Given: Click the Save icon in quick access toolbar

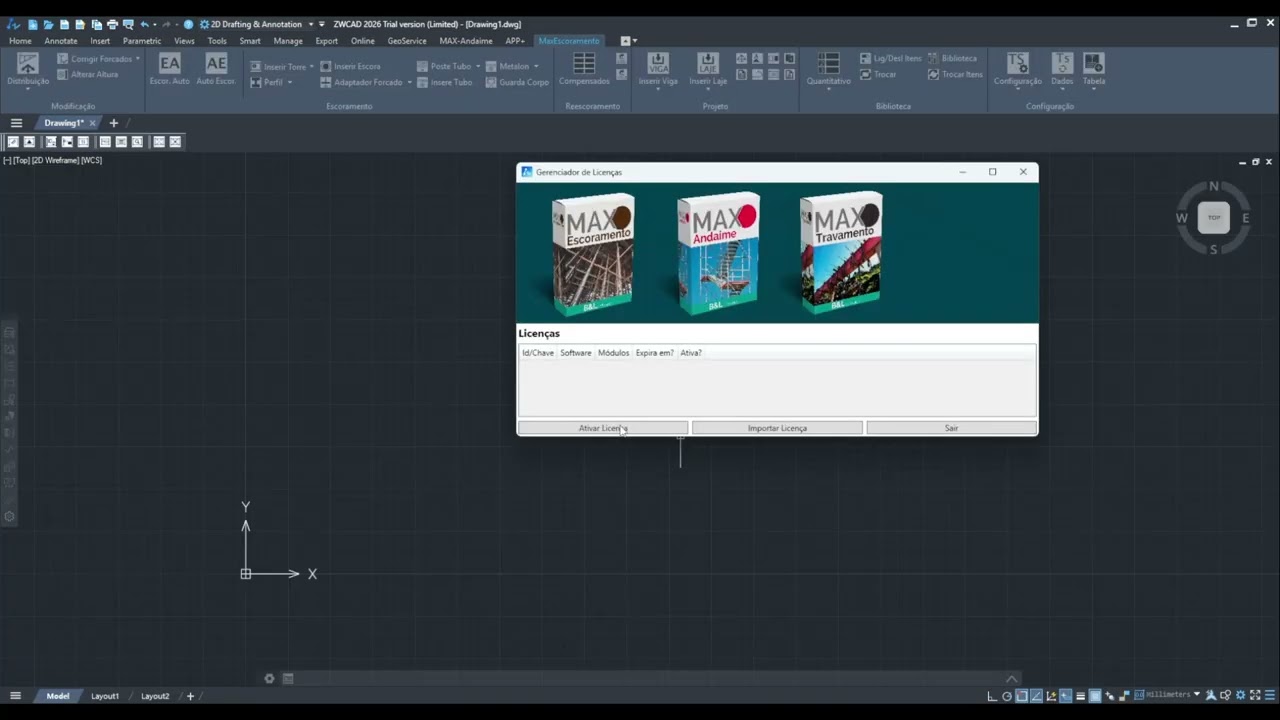Looking at the screenshot, I should [64, 24].
